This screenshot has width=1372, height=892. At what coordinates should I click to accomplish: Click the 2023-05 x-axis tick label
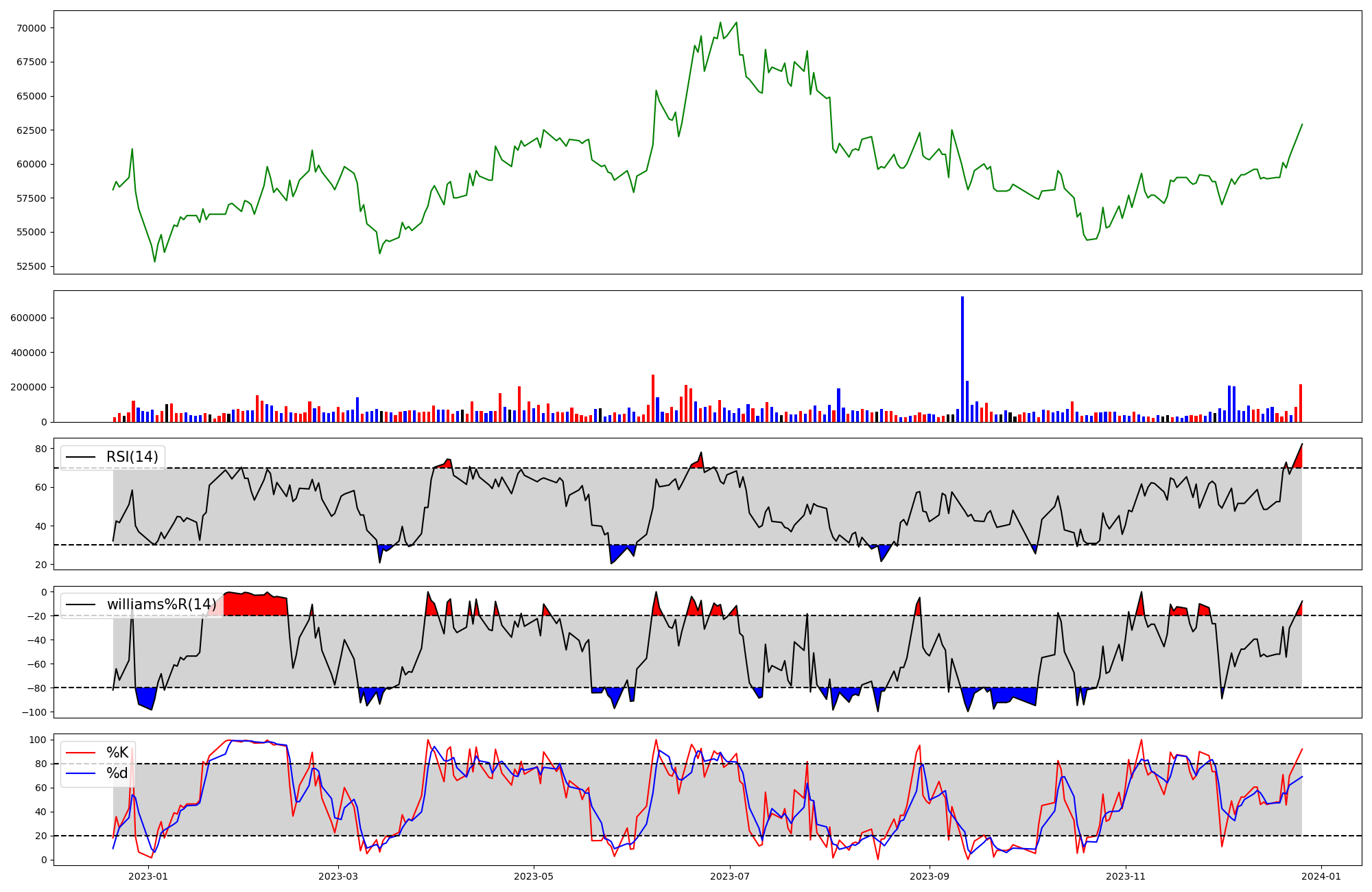point(534,876)
